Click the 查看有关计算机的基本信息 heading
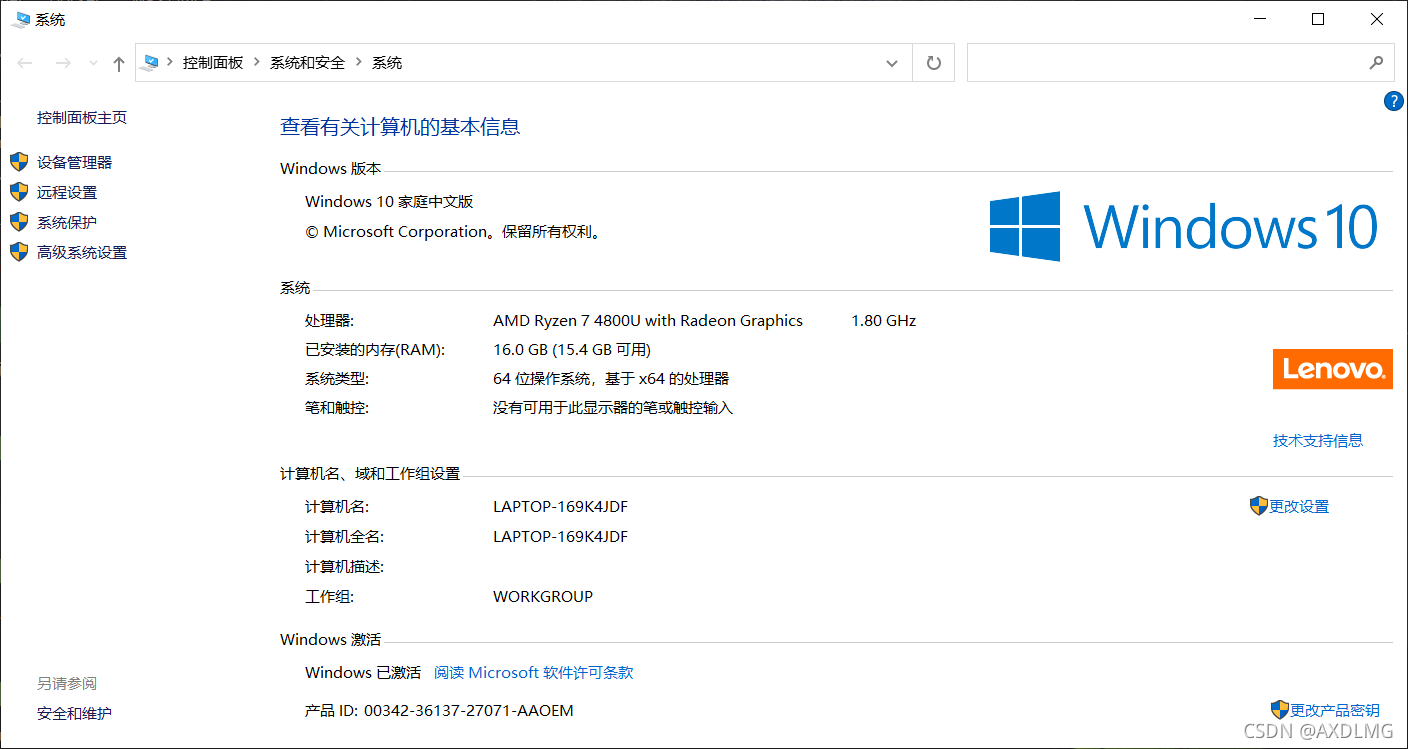The width and height of the screenshot is (1408, 749). [x=400, y=127]
